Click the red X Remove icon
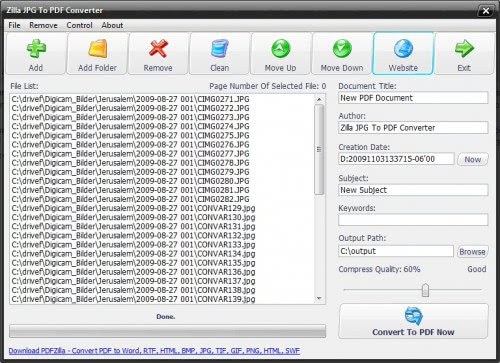This screenshot has height=363, width=500. coord(158,49)
